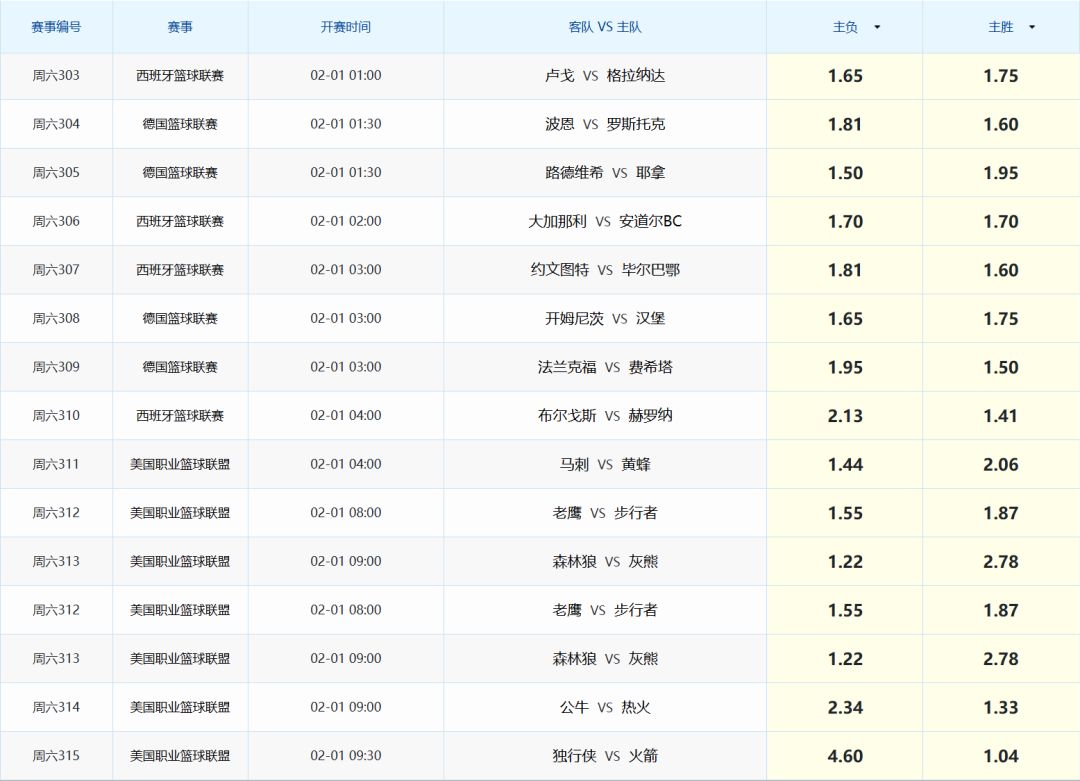Click the 开姆尼茨 VS 汉堡 matchup
1080x781 pixels.
coord(605,318)
